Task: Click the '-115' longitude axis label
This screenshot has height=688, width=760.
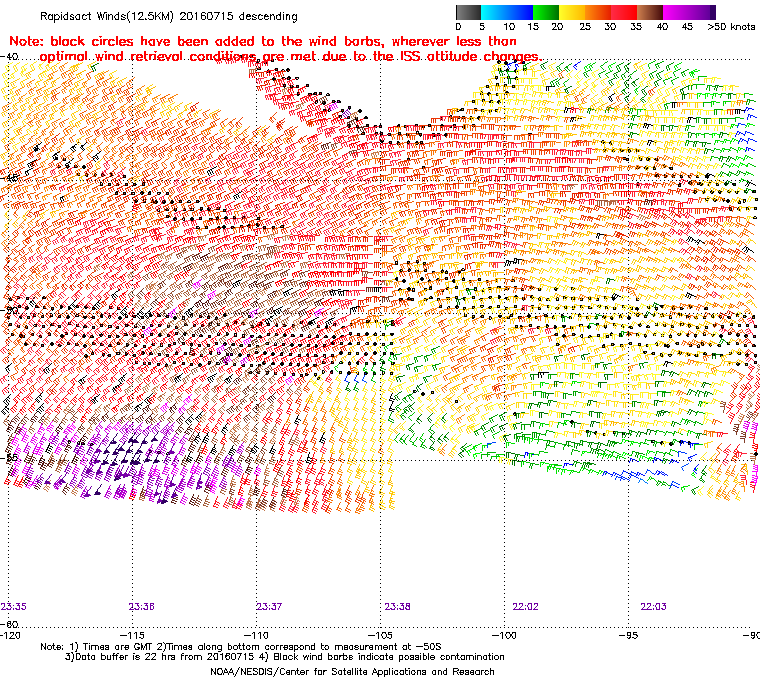Action: point(131,635)
